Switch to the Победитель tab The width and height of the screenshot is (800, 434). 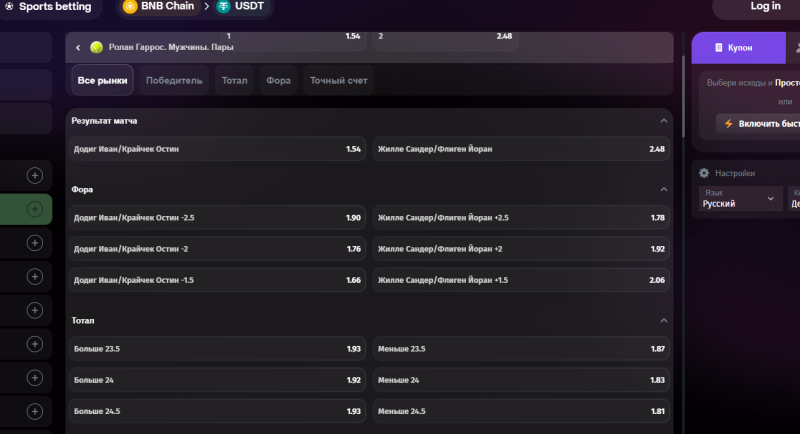click(174, 80)
